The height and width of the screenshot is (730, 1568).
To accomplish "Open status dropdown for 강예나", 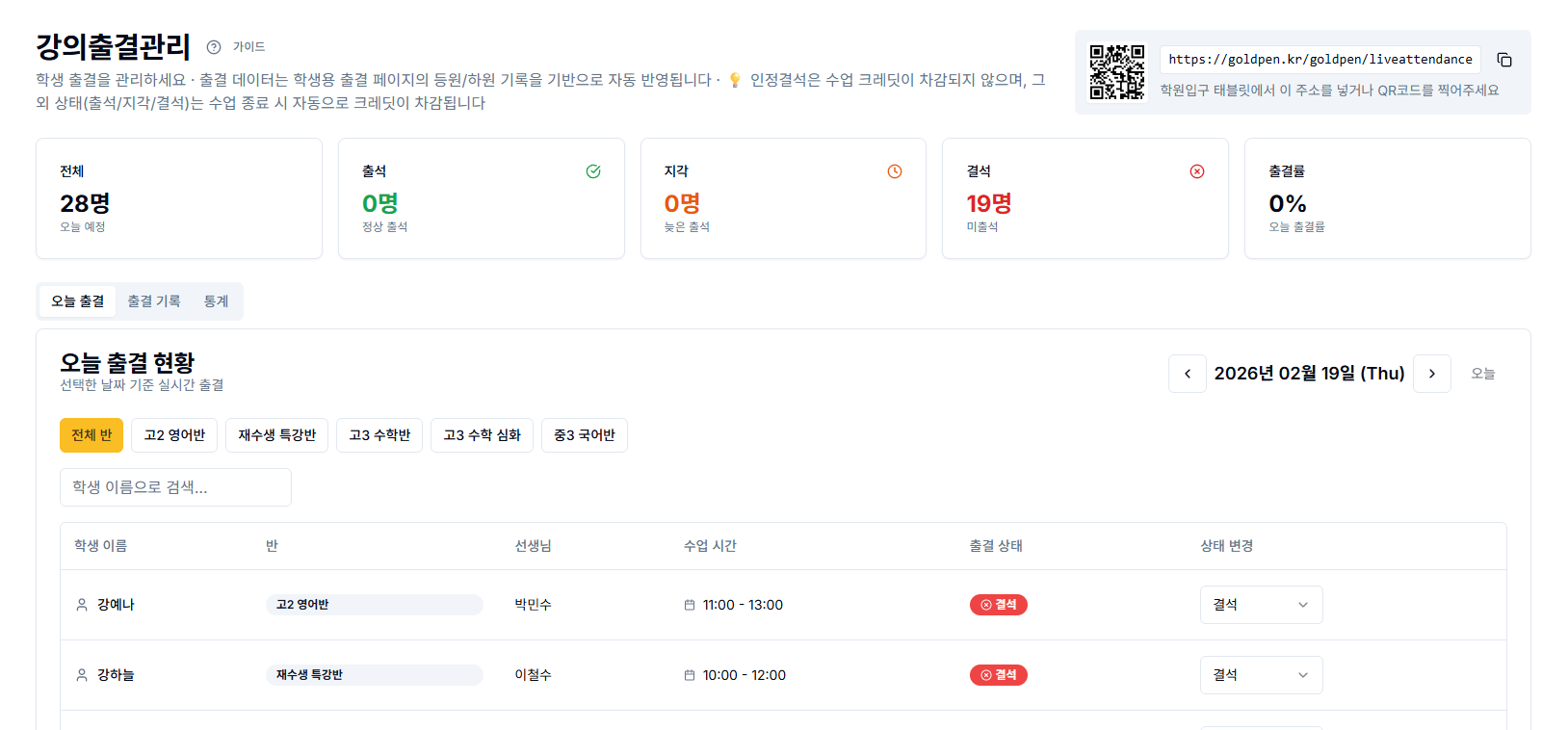I will click(1261, 605).
